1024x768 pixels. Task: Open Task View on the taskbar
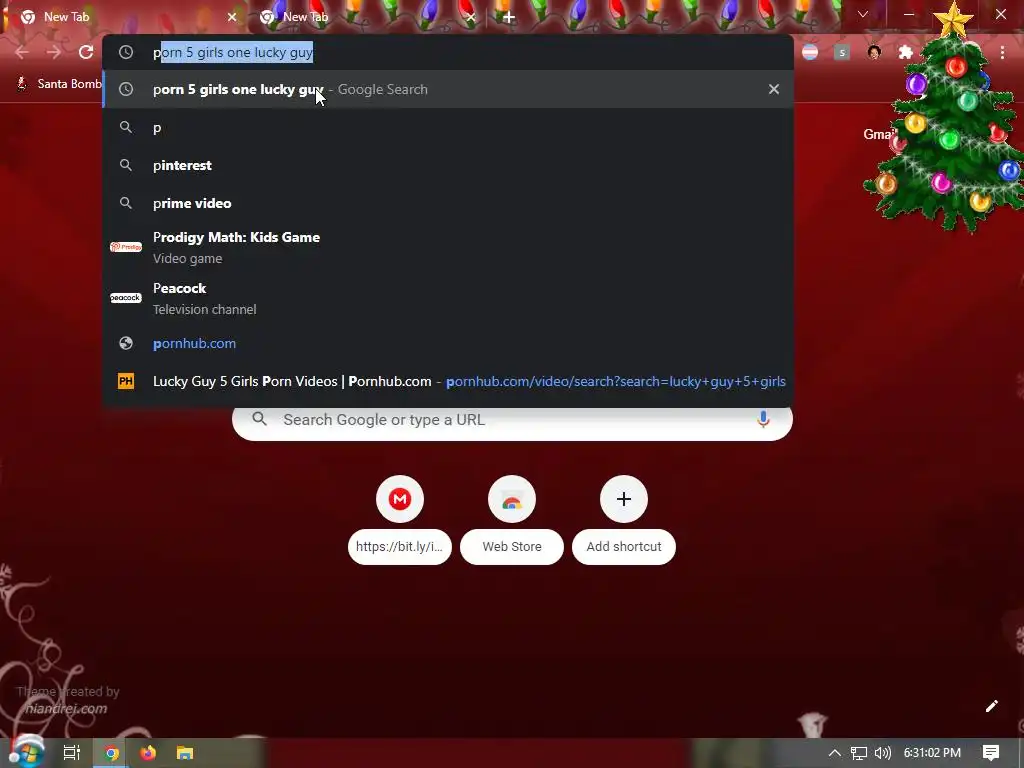point(72,753)
